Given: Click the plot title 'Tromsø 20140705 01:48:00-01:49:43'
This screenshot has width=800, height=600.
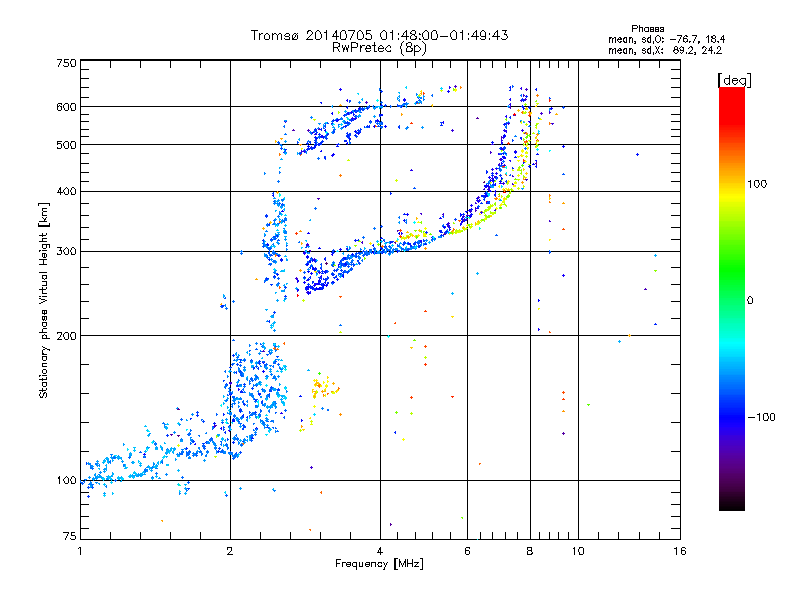Looking at the screenshot, I should click(x=379, y=35).
